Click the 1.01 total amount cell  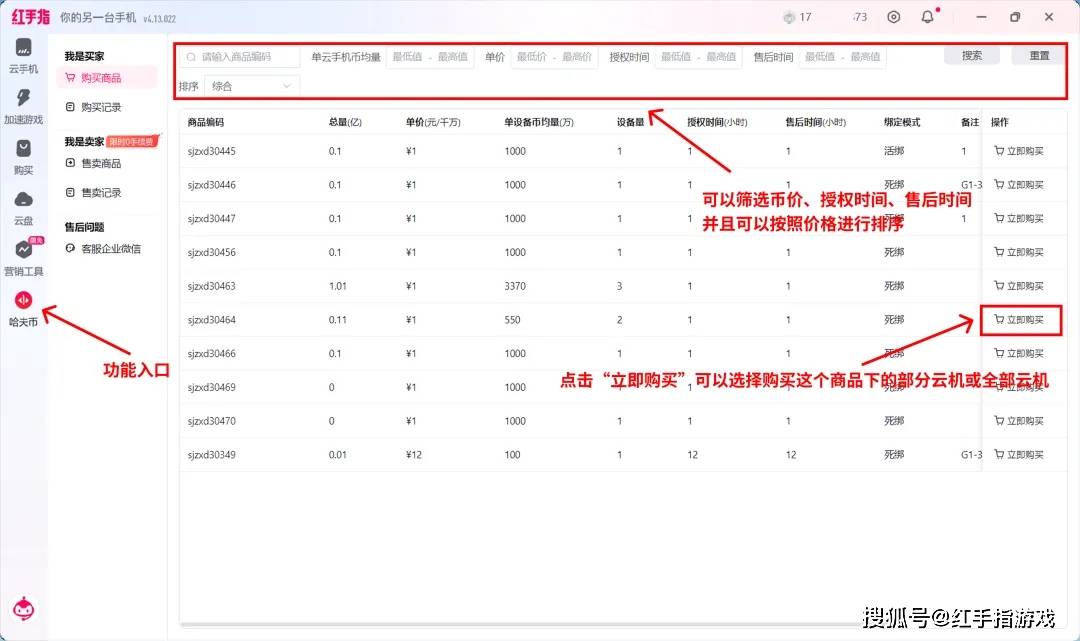338,286
